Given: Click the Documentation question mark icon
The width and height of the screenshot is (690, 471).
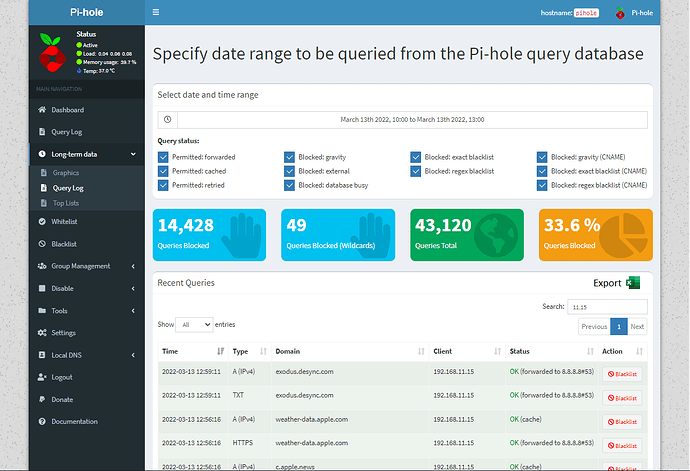Looking at the screenshot, I should point(42,422).
